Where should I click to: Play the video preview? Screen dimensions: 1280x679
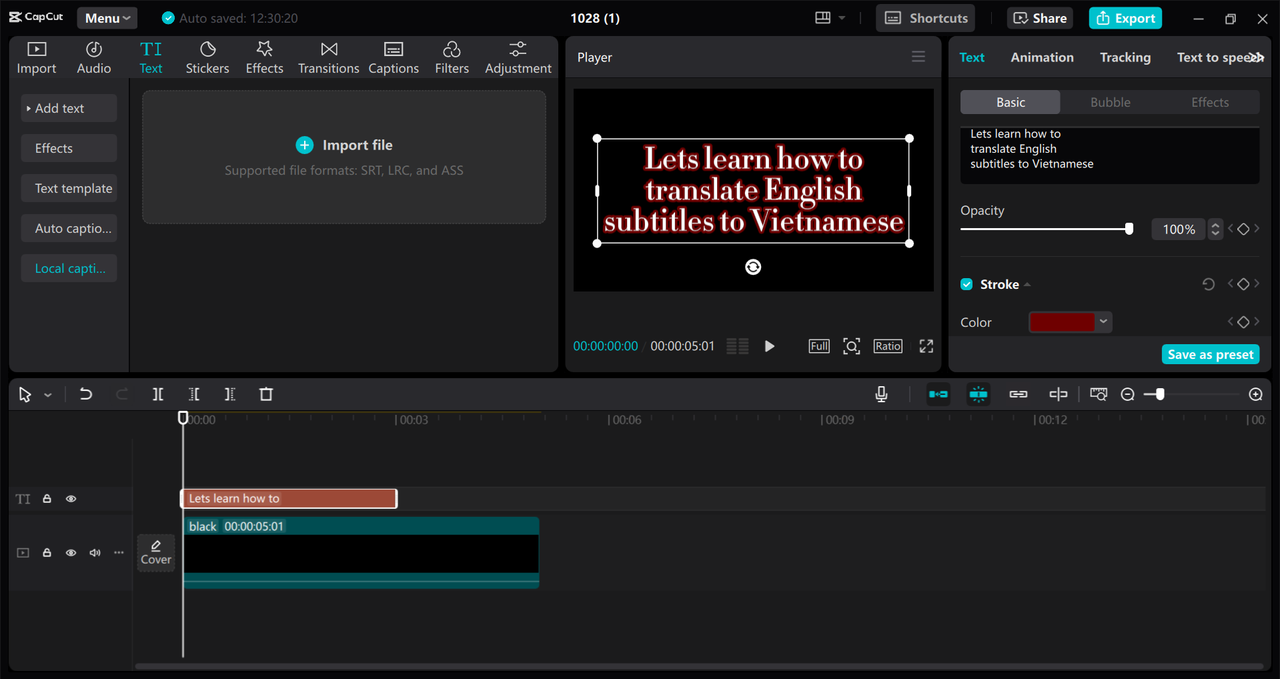coord(769,346)
